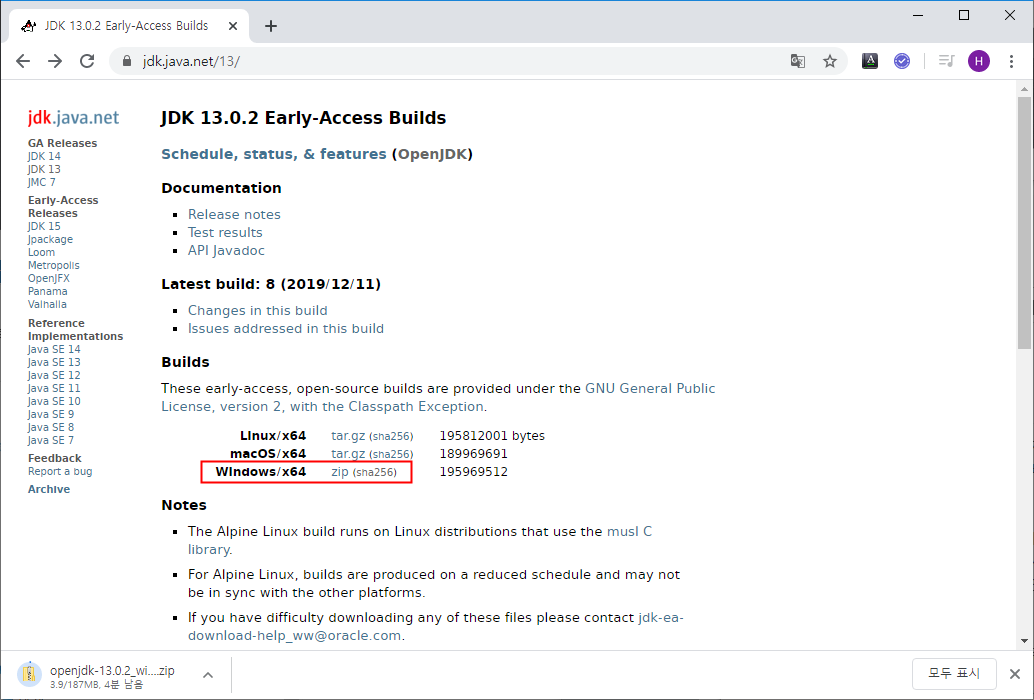Close the downloads bar
Image resolution: width=1034 pixels, height=700 pixels.
pyautogui.click(x=1015, y=674)
